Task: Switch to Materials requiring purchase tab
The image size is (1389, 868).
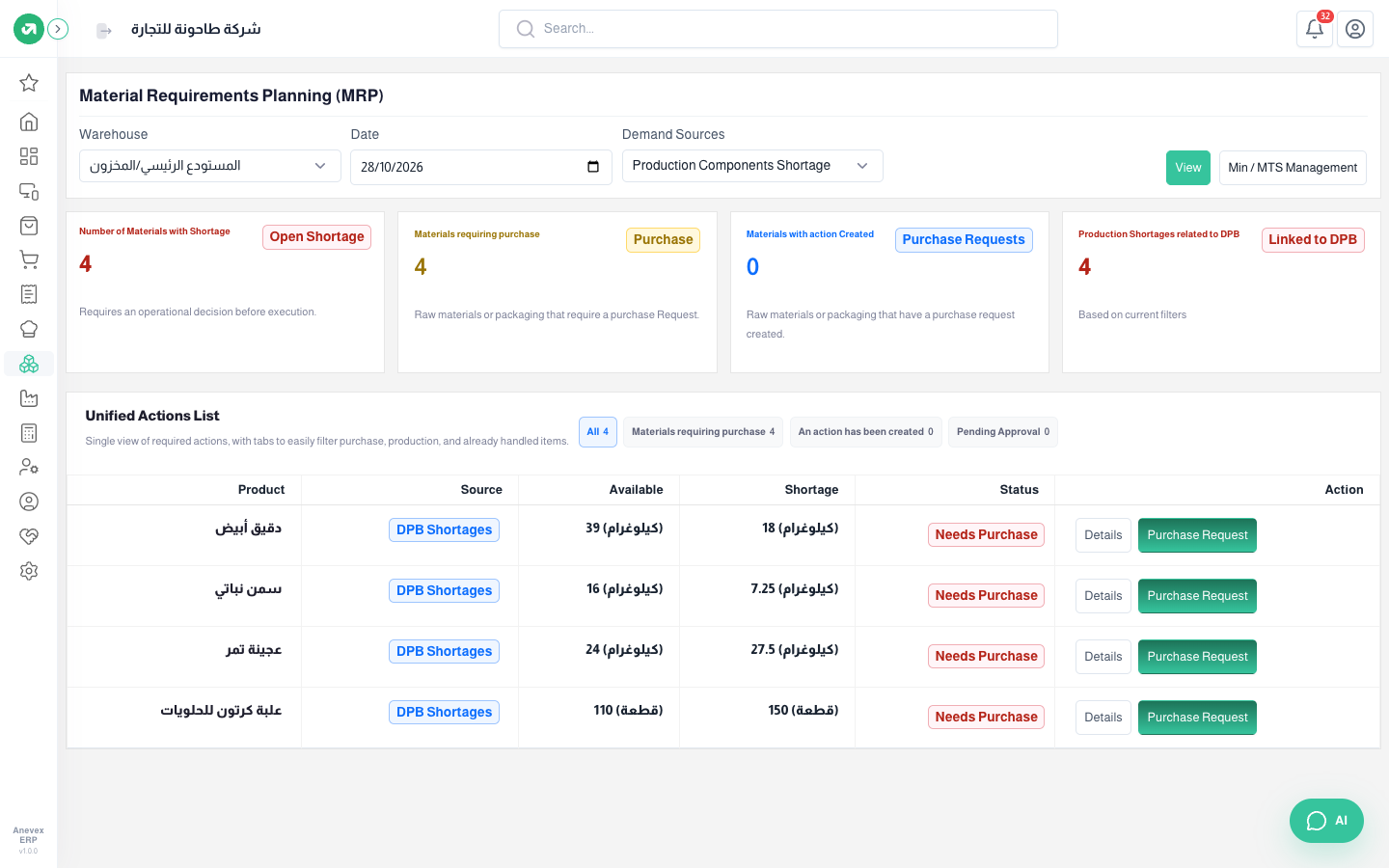Action: (703, 432)
